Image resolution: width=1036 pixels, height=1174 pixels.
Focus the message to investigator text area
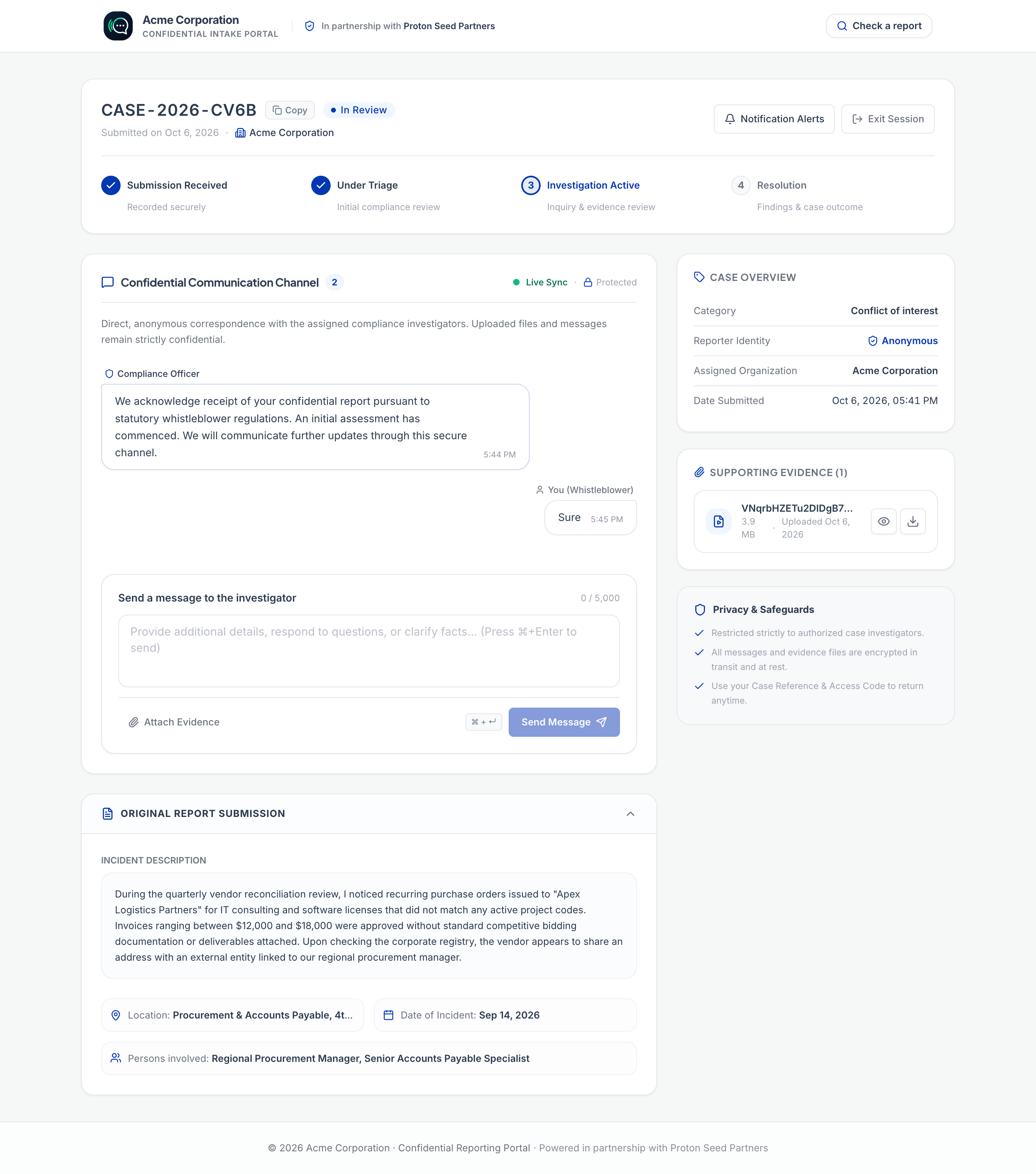[369, 651]
